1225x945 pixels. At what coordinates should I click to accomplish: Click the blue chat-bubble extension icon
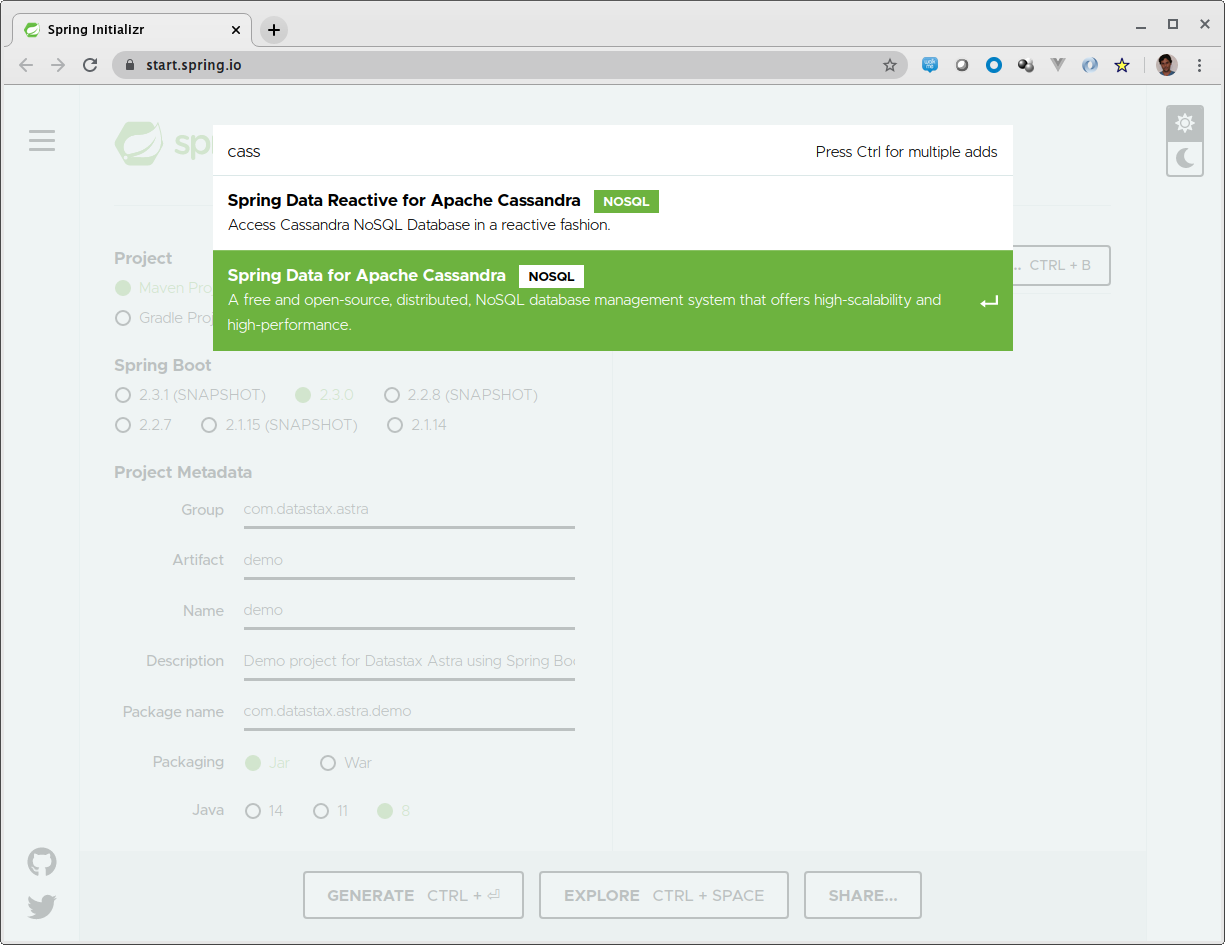click(930, 65)
